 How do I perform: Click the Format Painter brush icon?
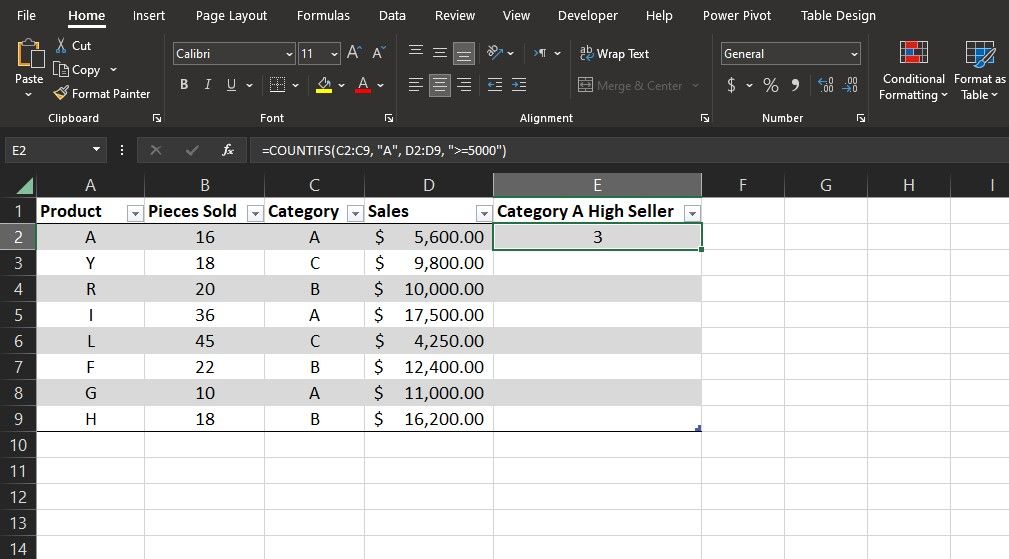pos(61,94)
